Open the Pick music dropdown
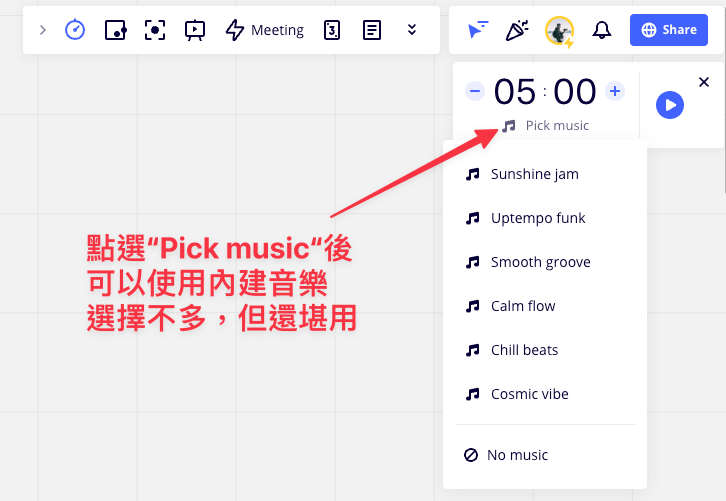 click(x=546, y=126)
